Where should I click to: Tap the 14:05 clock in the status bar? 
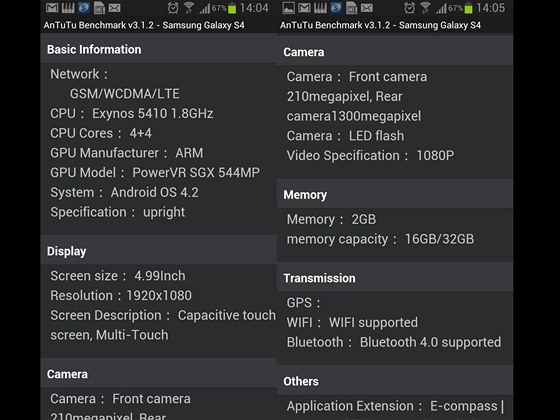(491, 8)
